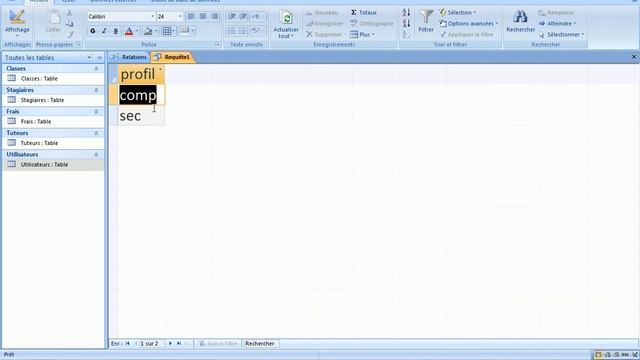
Task: Sort ascending A to Z
Action: tap(406, 13)
